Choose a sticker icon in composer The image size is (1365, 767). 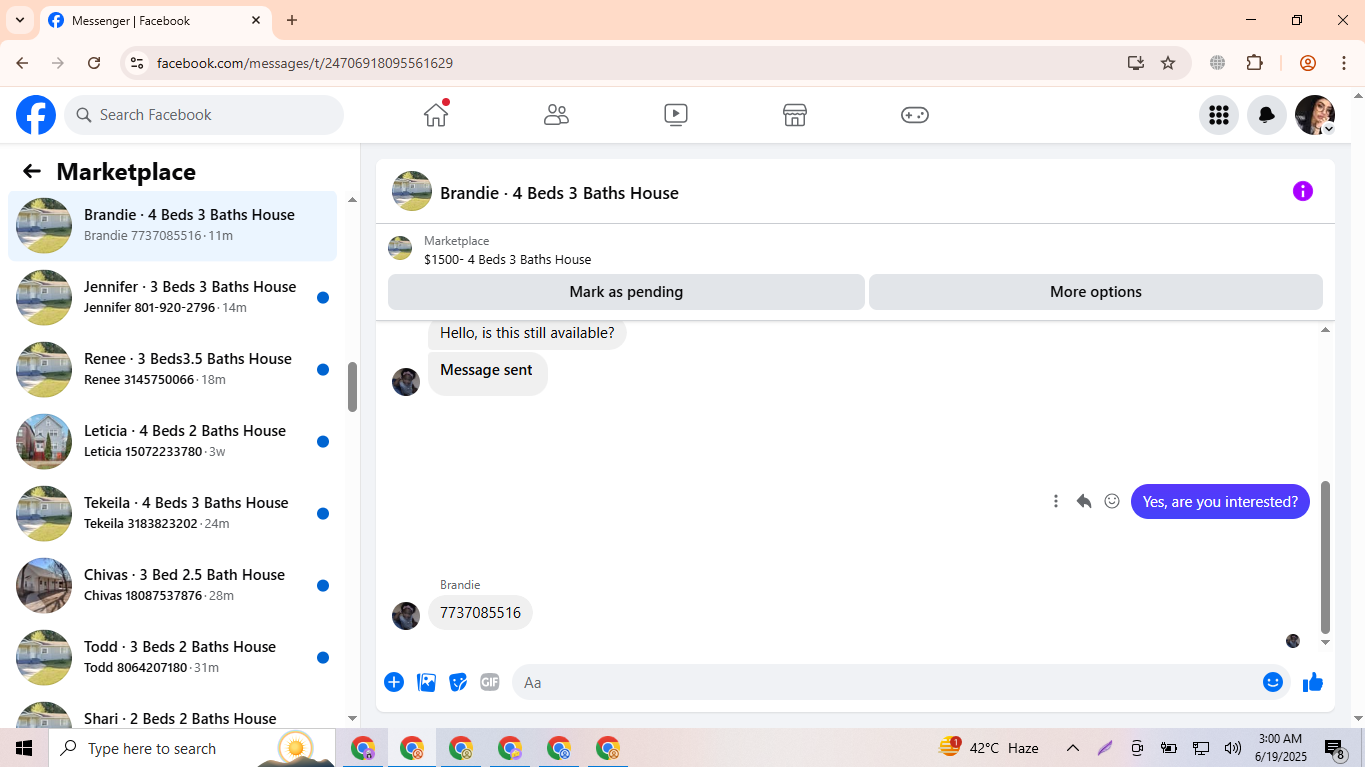[x=458, y=682]
